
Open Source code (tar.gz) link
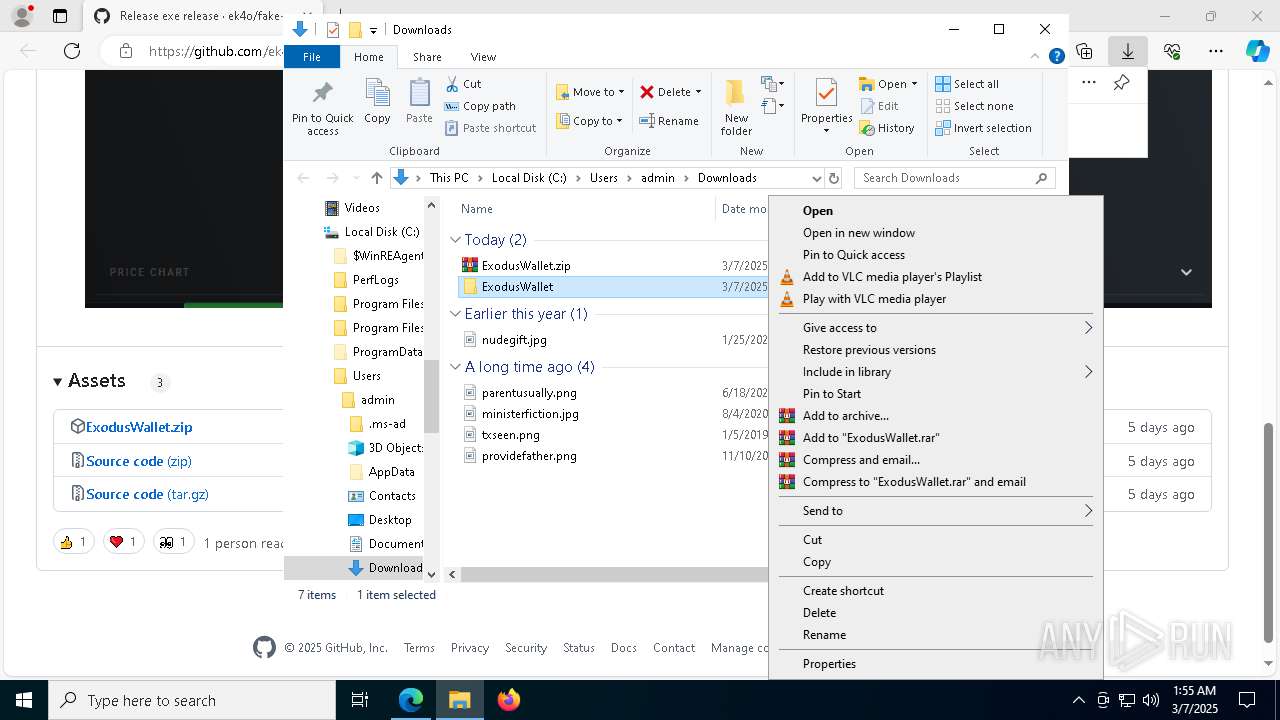(147, 494)
